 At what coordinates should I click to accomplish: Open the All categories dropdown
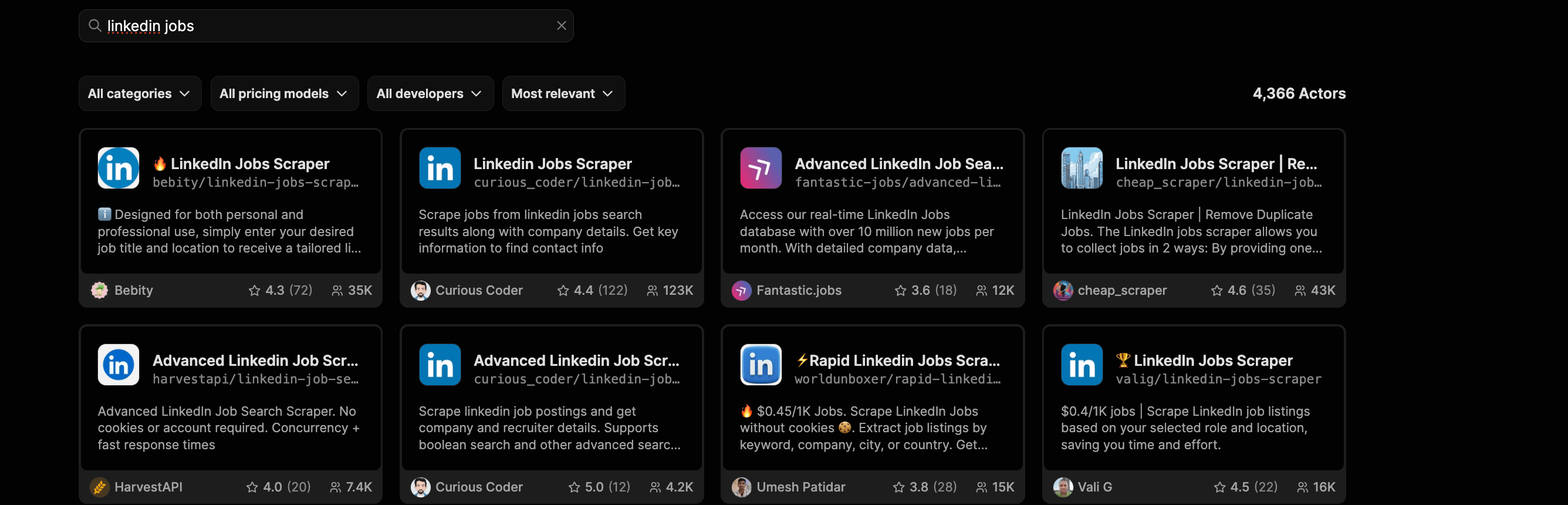[140, 93]
